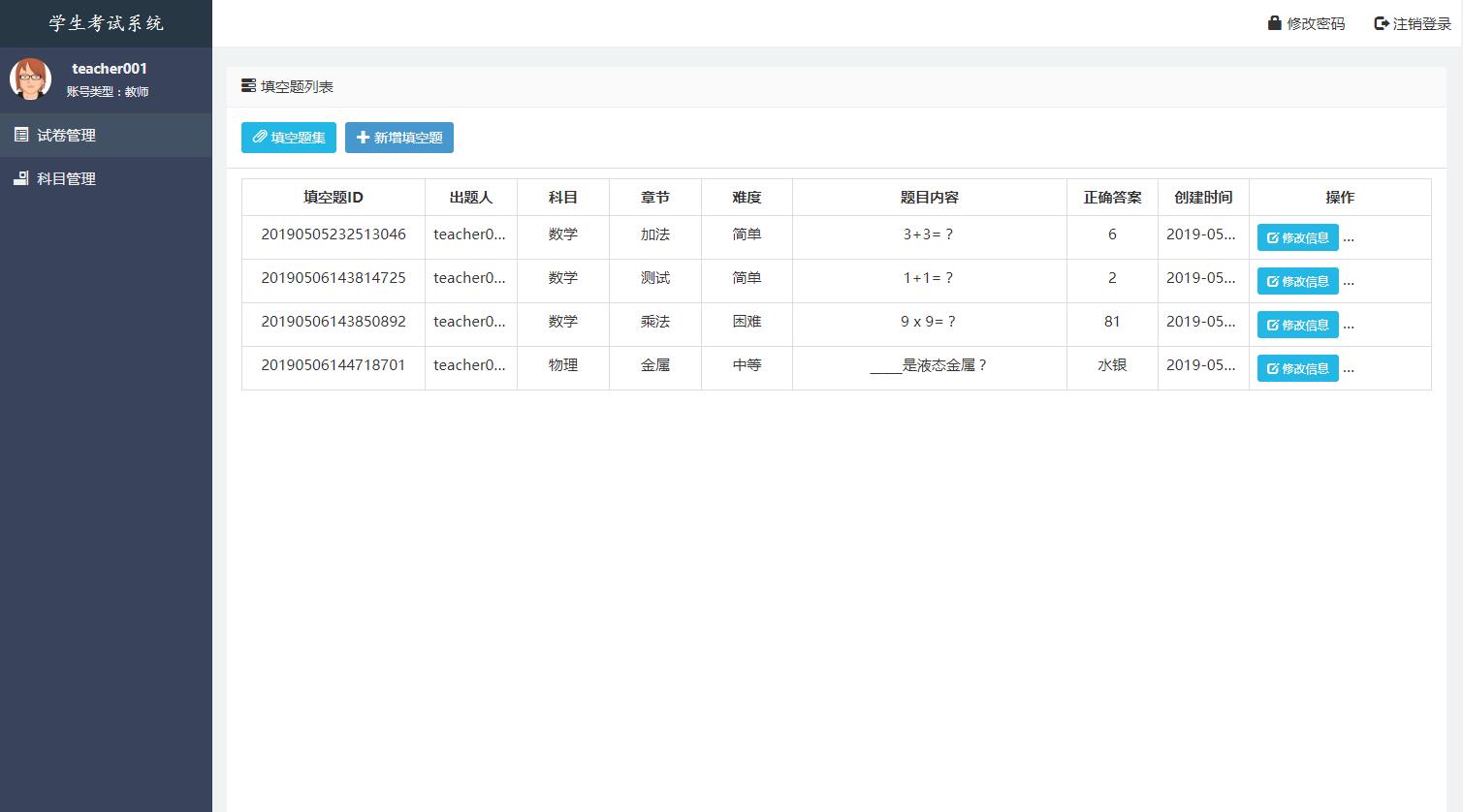Click the 操作 column header
Viewport: 1463px width, 812px height.
[x=1340, y=197]
